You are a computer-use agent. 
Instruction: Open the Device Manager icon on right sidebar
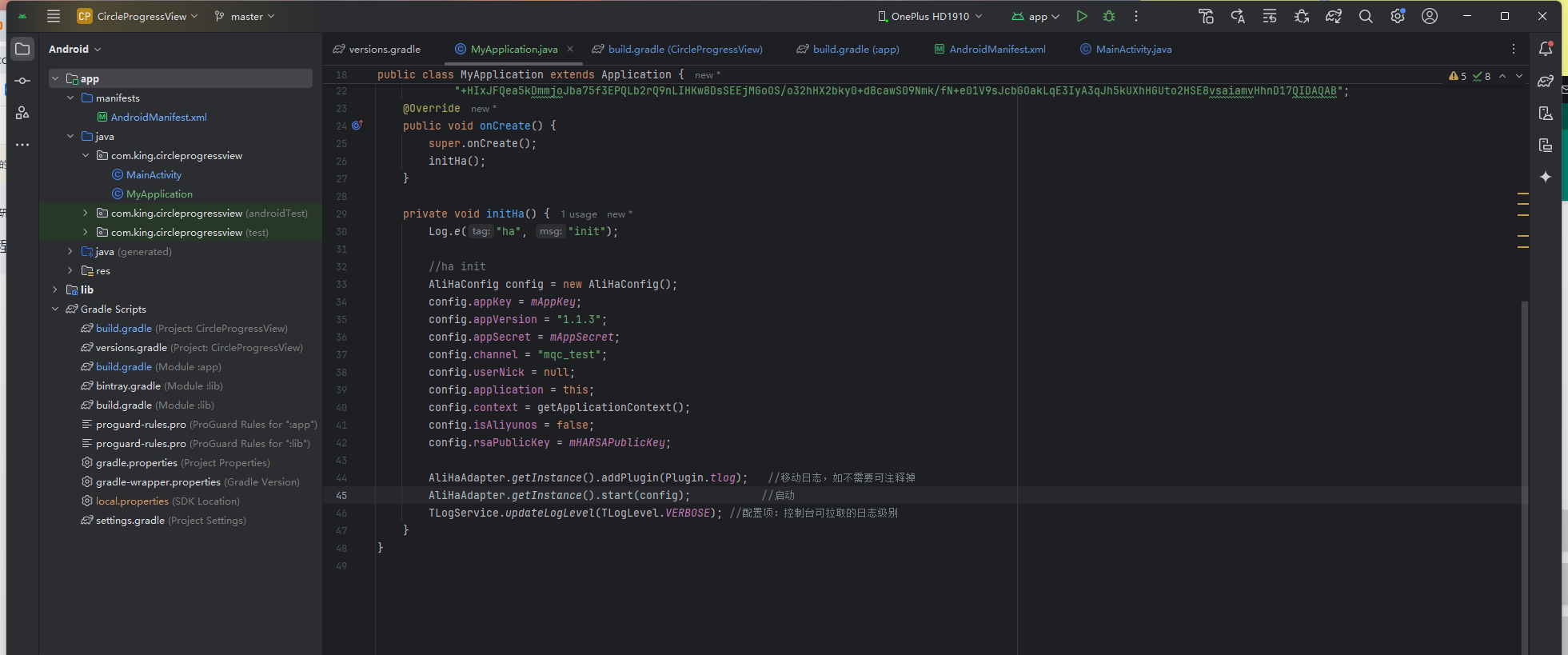(x=1546, y=113)
